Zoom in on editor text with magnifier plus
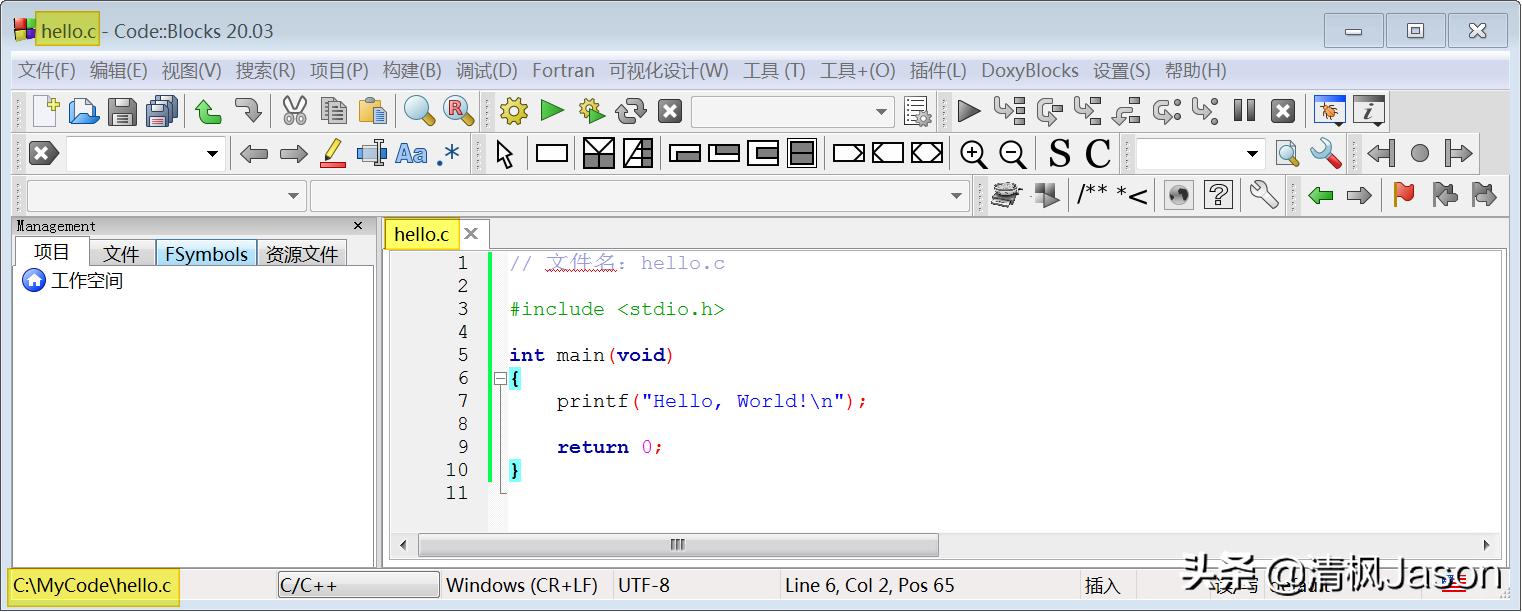 (973, 153)
